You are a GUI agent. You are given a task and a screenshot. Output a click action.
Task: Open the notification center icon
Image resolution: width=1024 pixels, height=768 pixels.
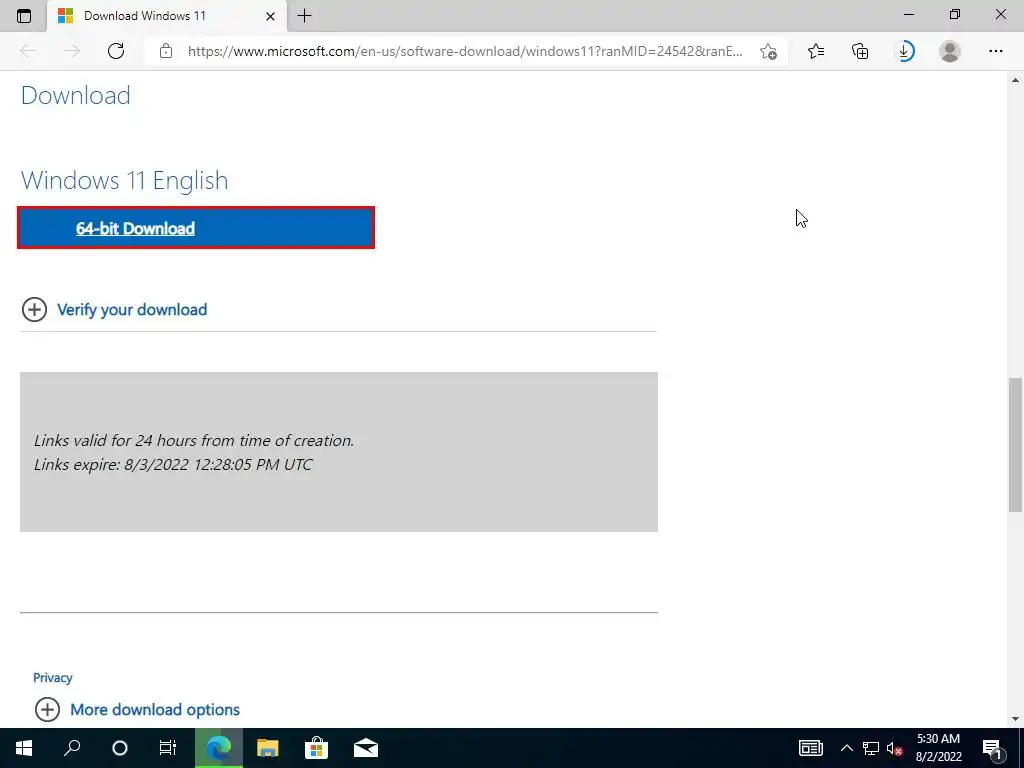(991, 748)
